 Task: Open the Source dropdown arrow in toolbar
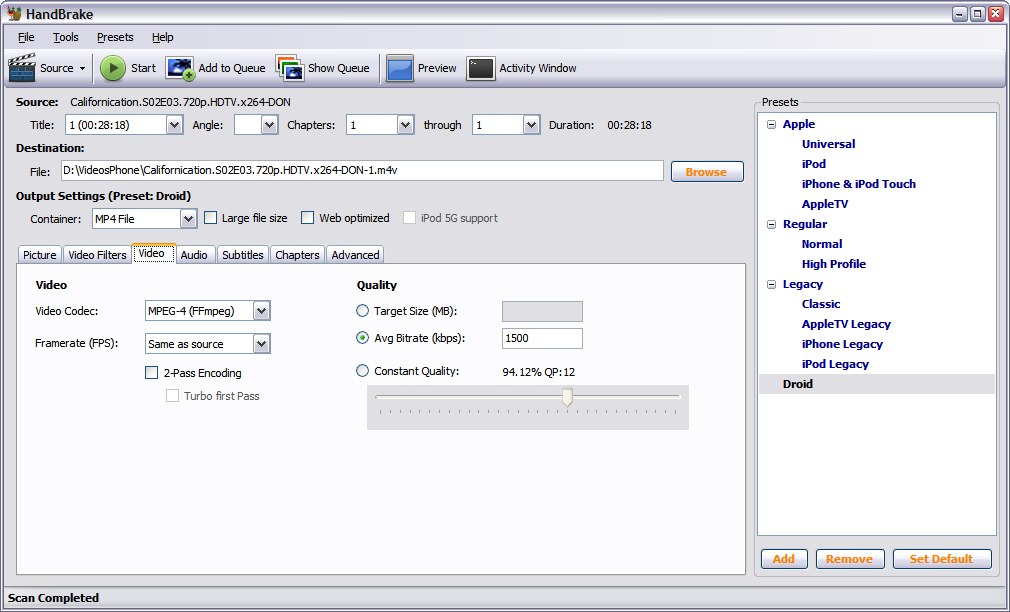tap(82, 68)
